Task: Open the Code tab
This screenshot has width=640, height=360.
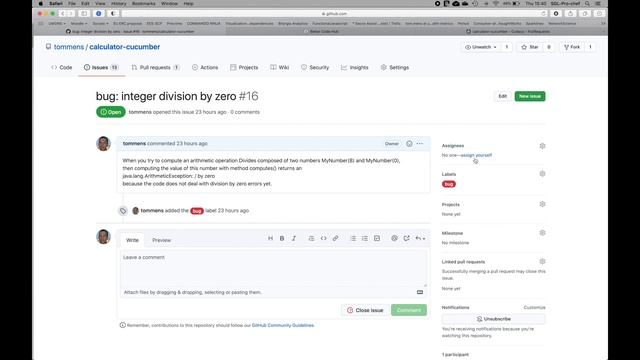Action: 62,67
